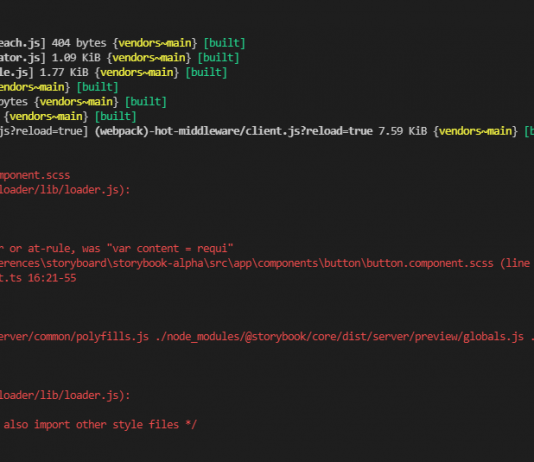Click {vendors~main} on the line starting with bytes
Screen dimensions: 534x462
click(77, 102)
